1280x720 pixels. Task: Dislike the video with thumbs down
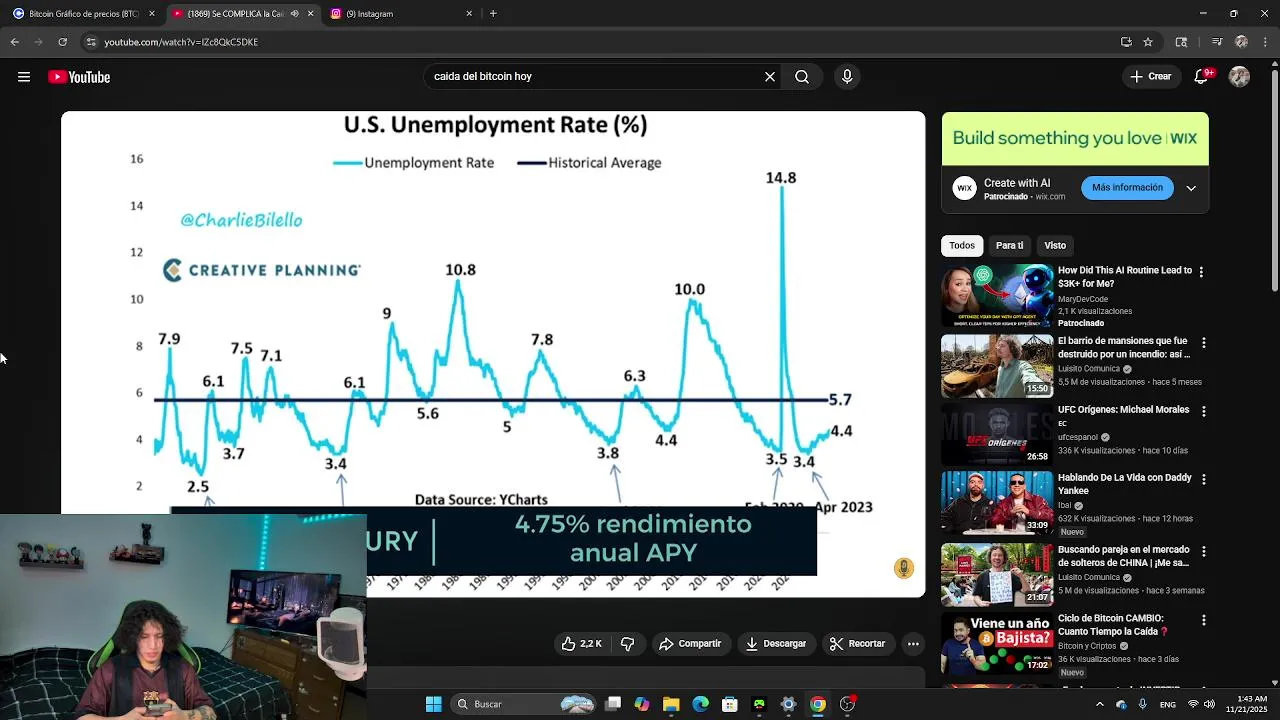(628, 644)
